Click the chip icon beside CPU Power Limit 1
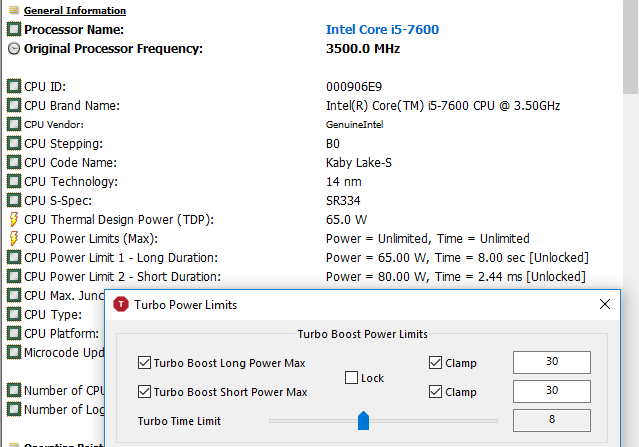Image resolution: width=639 pixels, height=447 pixels. tap(14, 258)
